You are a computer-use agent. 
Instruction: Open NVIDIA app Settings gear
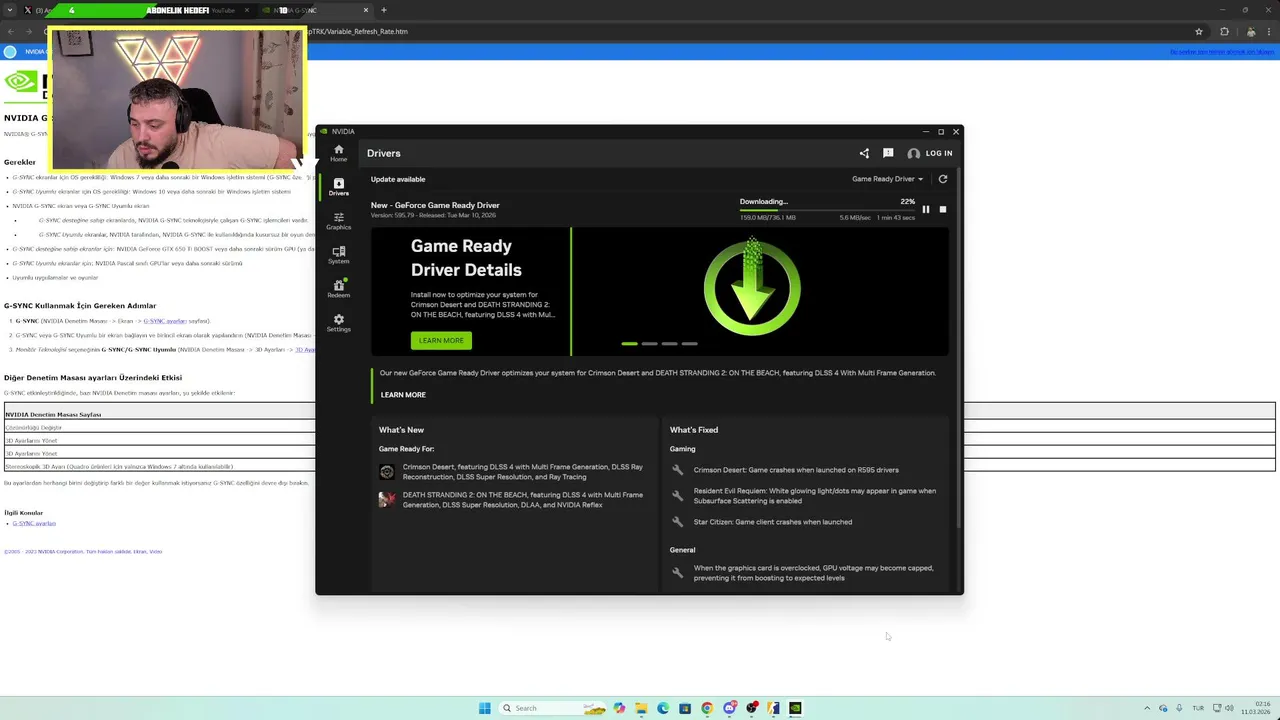click(338, 323)
